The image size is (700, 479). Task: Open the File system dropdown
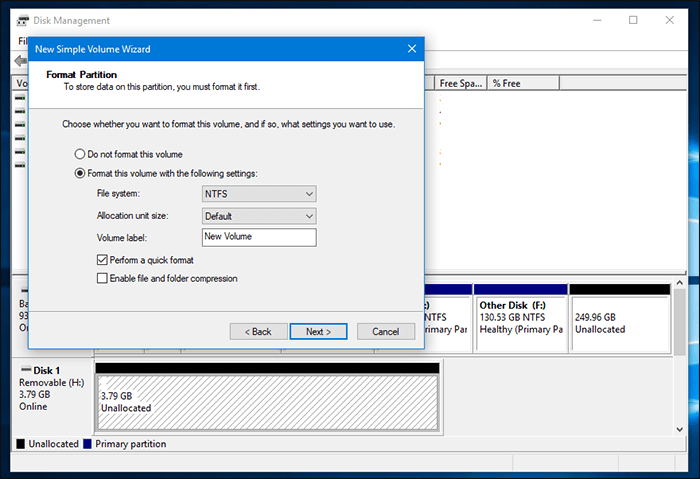point(259,194)
